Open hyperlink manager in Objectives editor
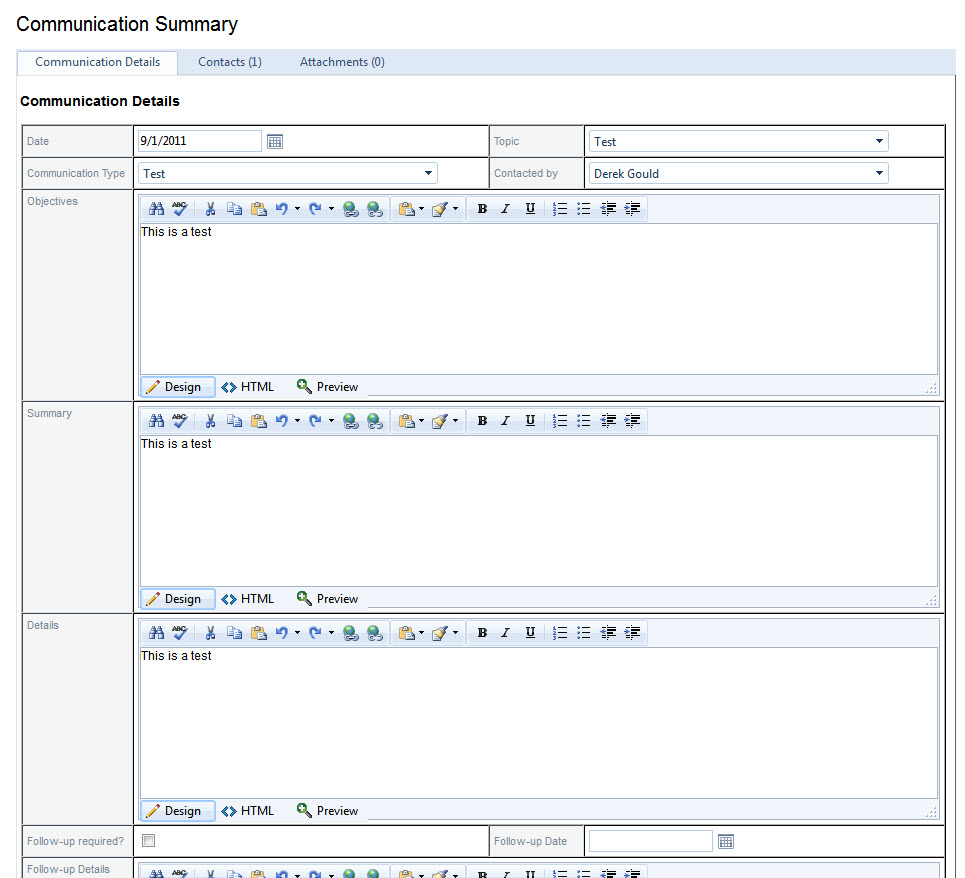Viewport: 965px width, 878px height. pos(351,209)
